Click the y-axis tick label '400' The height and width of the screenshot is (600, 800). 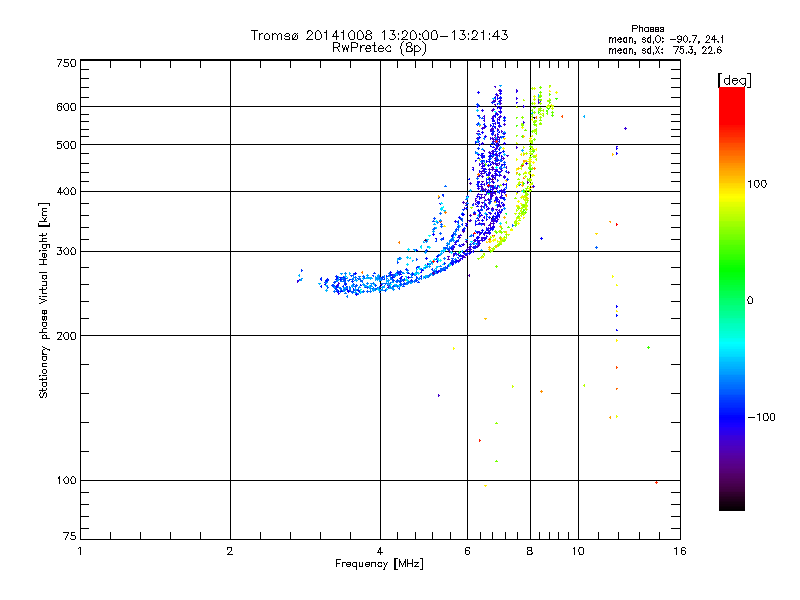coord(67,192)
